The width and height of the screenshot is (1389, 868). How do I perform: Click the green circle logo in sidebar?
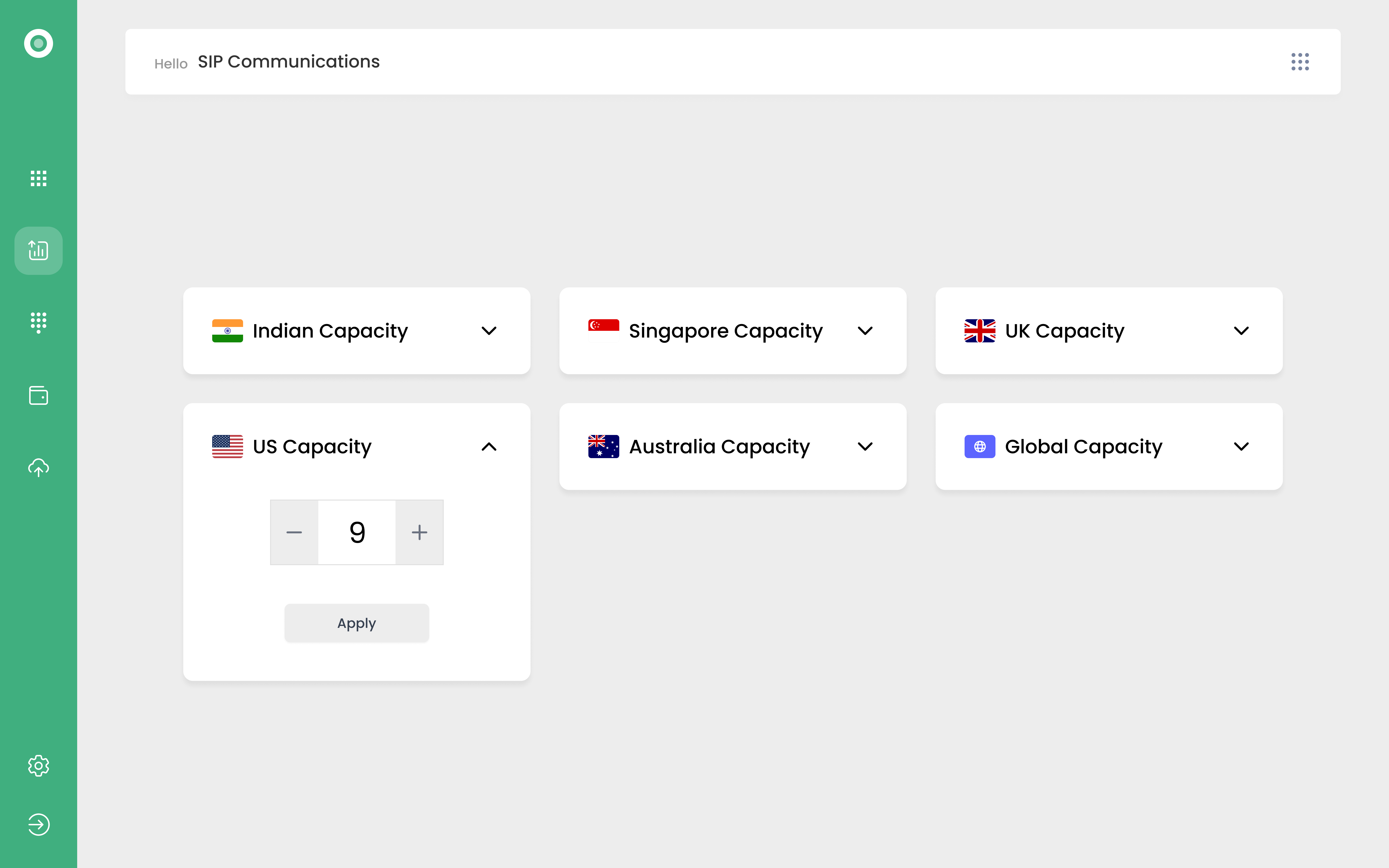pyautogui.click(x=38, y=44)
